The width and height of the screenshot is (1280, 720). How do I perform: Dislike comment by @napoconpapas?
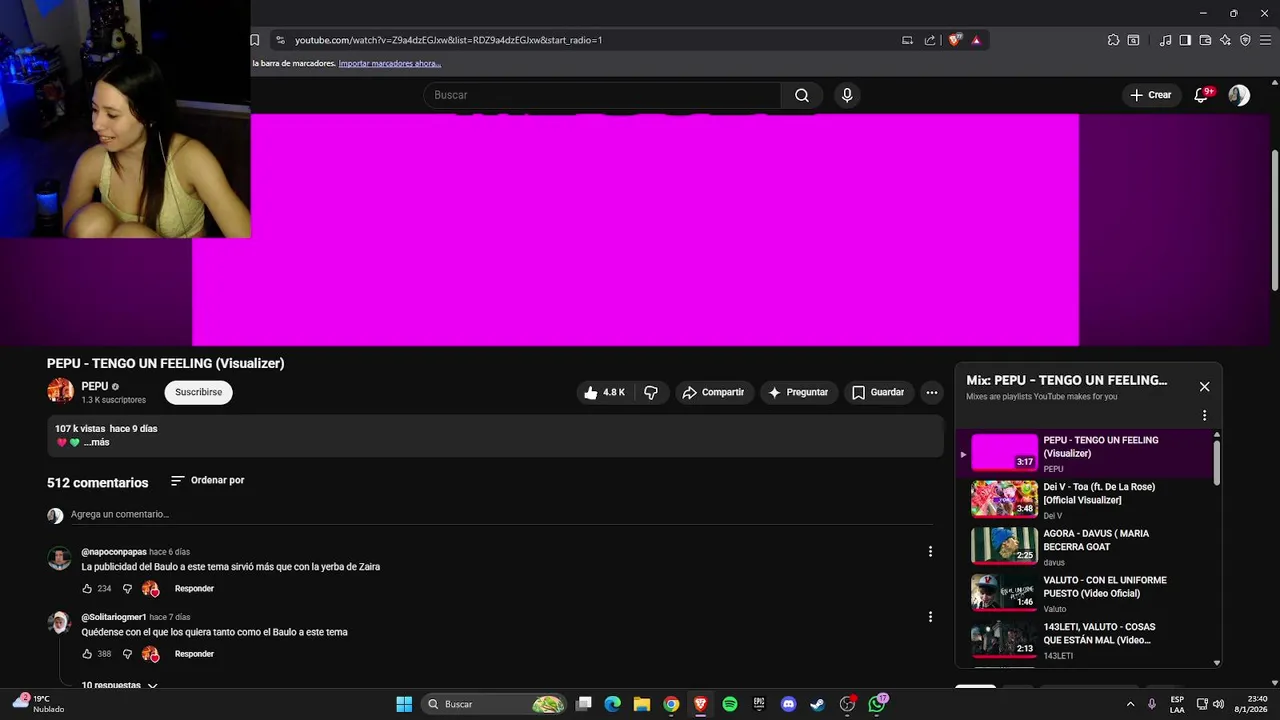[127, 589]
